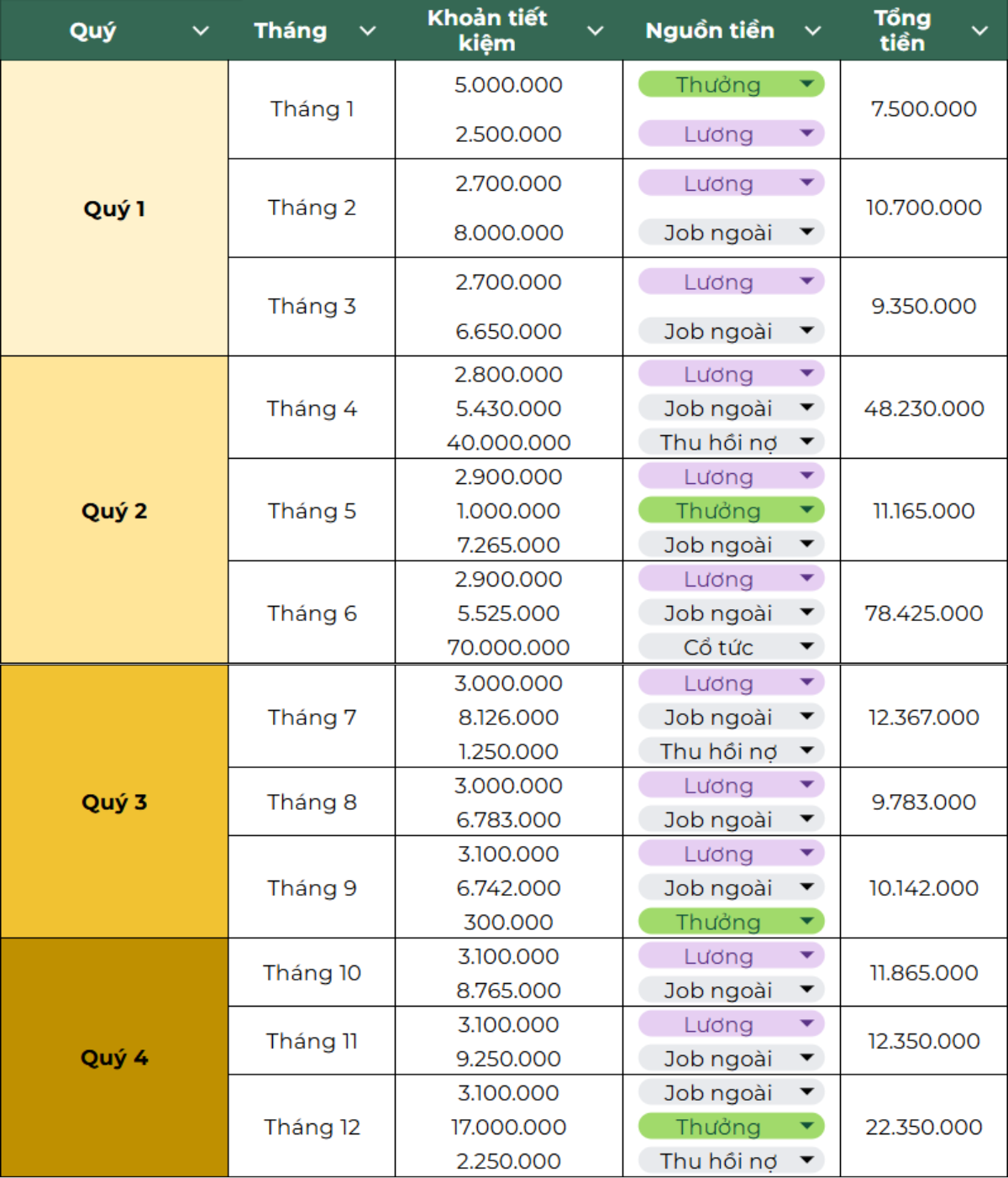The width and height of the screenshot is (1008, 1178).
Task: Expand the Tháng column header dropdown
Action: (368, 31)
